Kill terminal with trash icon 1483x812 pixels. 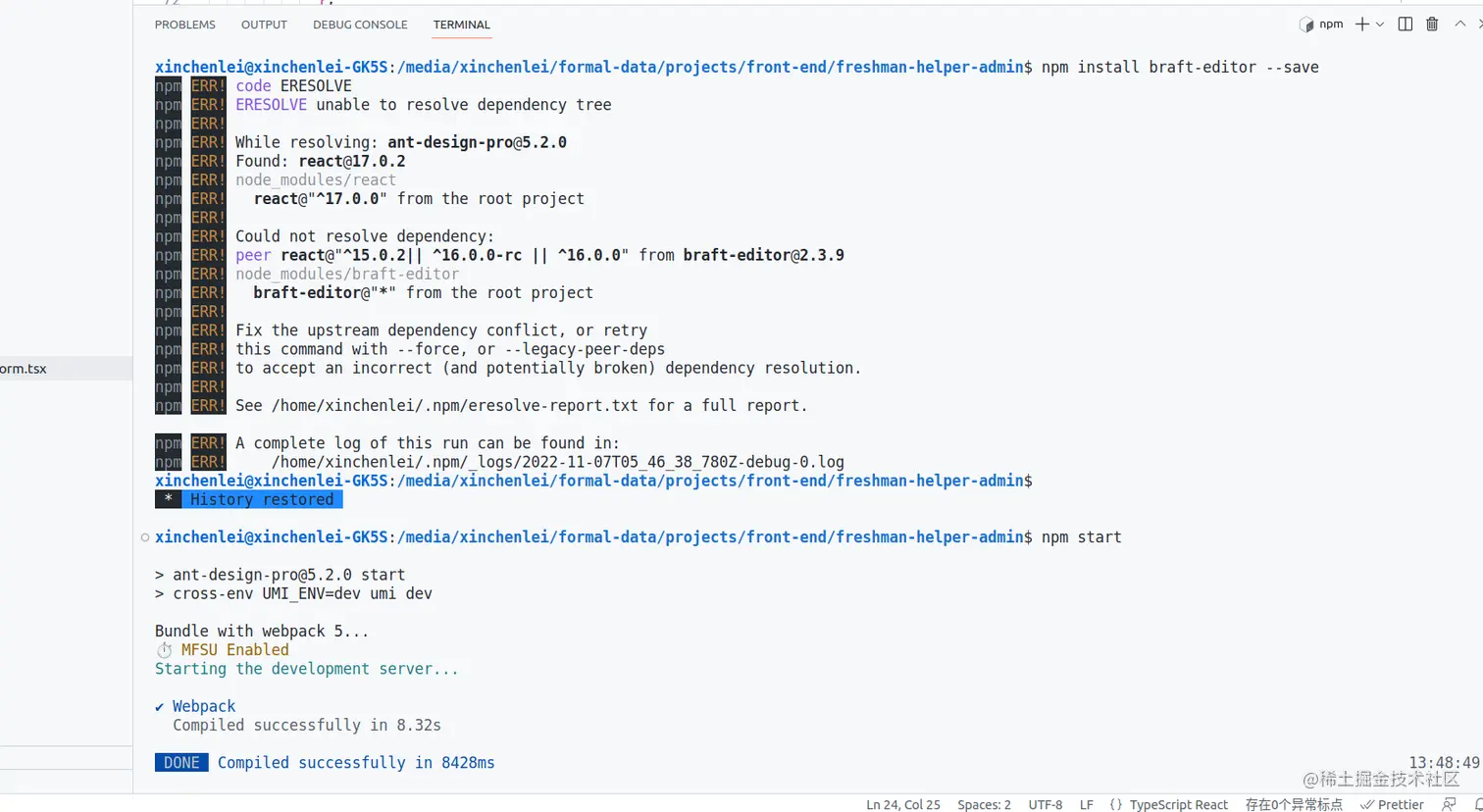click(1432, 25)
